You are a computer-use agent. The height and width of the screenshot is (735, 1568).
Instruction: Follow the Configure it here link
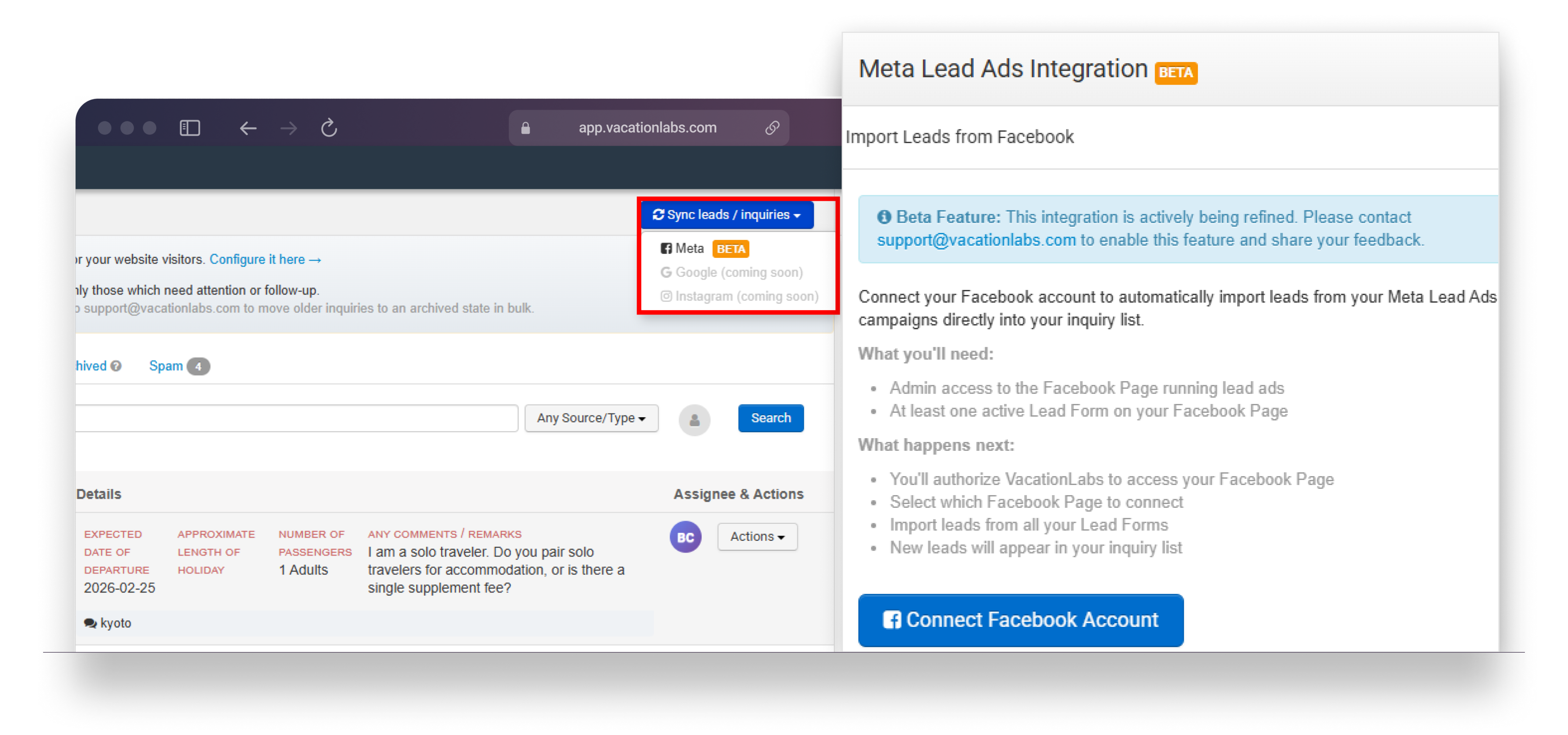265,259
